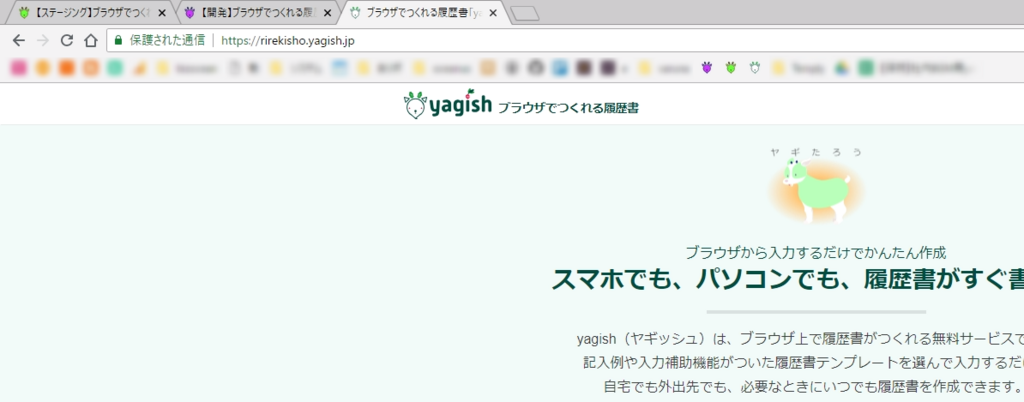Go back to the previous page
1024x402 pixels.
[x=18, y=40]
